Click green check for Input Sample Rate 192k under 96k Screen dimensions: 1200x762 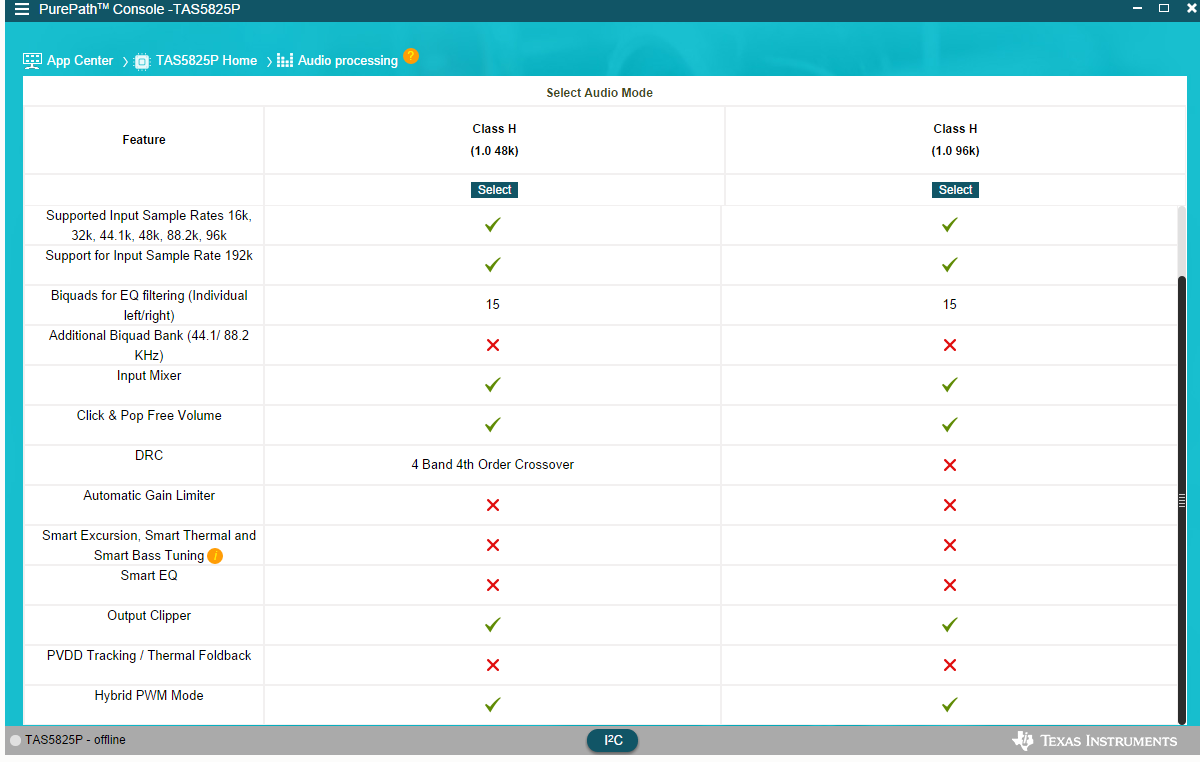(950, 265)
